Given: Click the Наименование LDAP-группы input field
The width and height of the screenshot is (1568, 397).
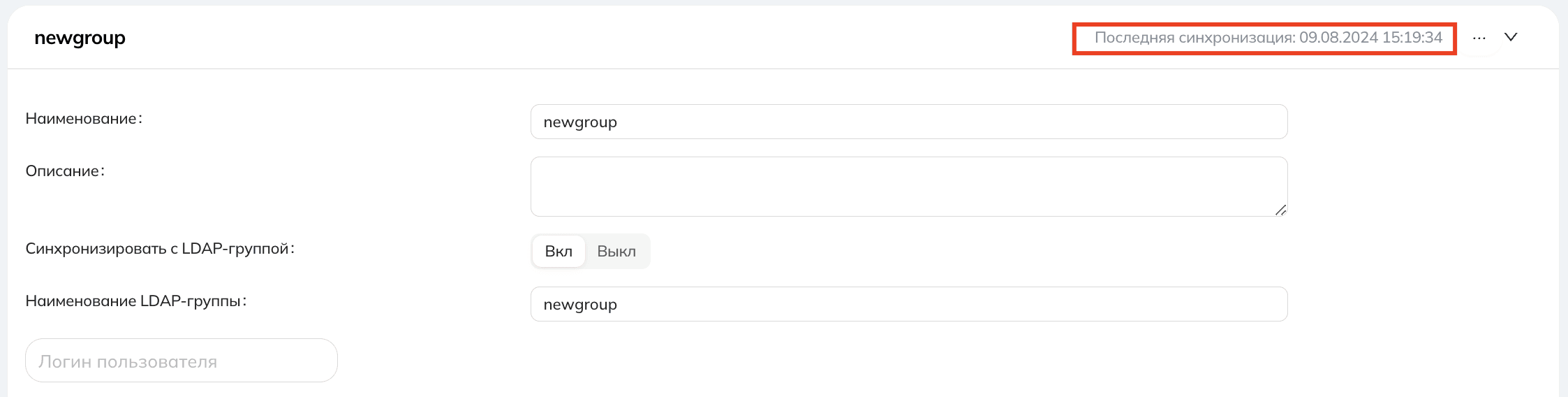Looking at the screenshot, I should click(909, 304).
